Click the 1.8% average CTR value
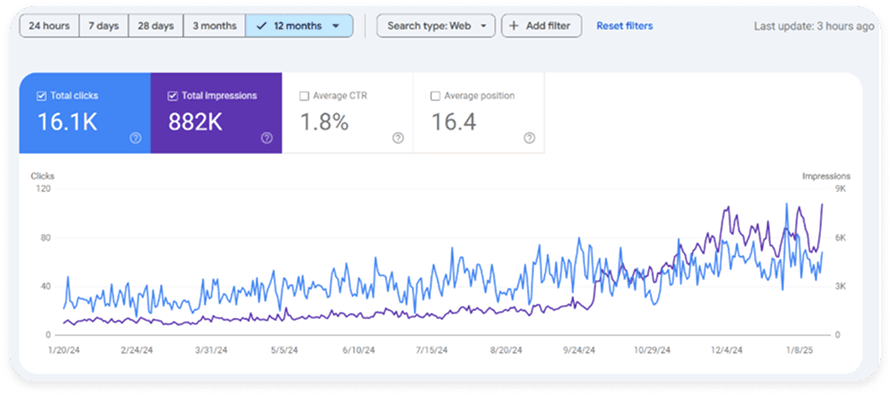891x396 pixels. [324, 122]
